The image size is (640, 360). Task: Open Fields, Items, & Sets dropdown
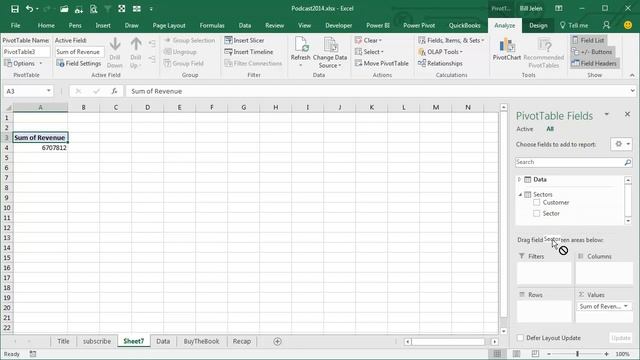click(x=451, y=40)
